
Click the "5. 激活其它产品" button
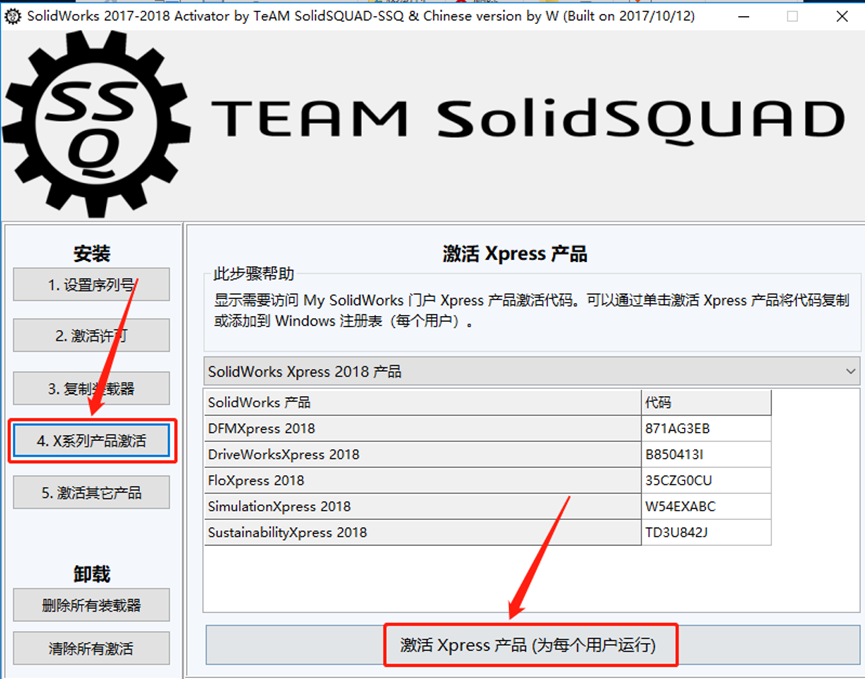pos(91,492)
